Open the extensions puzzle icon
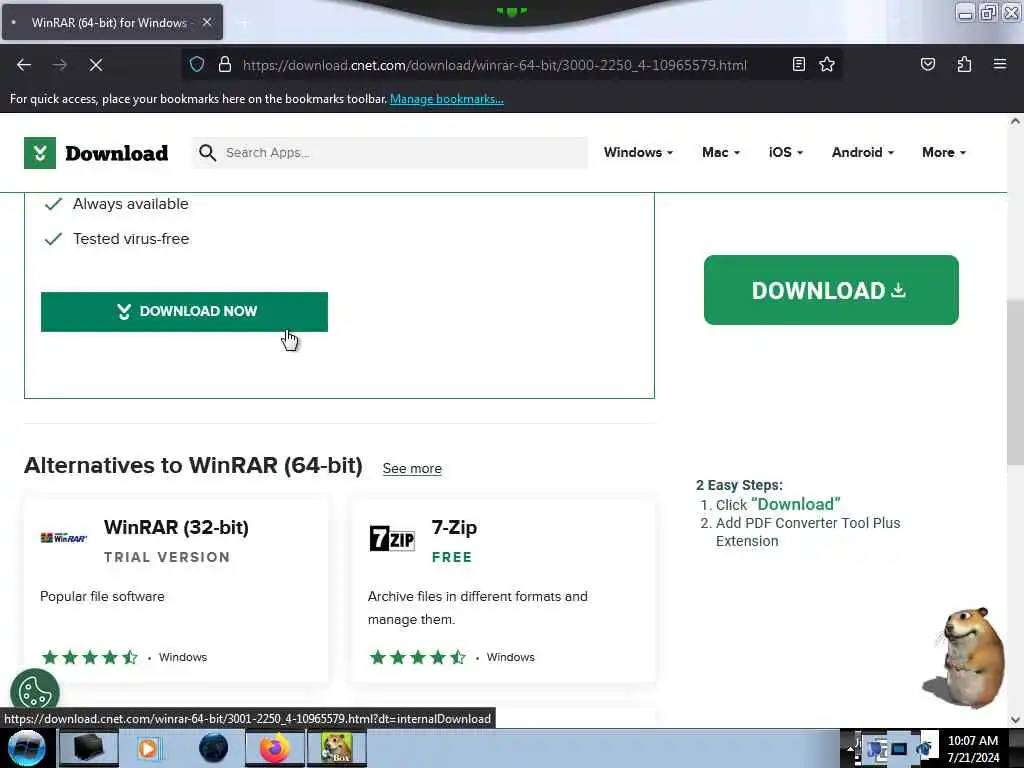The height and width of the screenshot is (768, 1024). pyautogui.click(x=964, y=64)
